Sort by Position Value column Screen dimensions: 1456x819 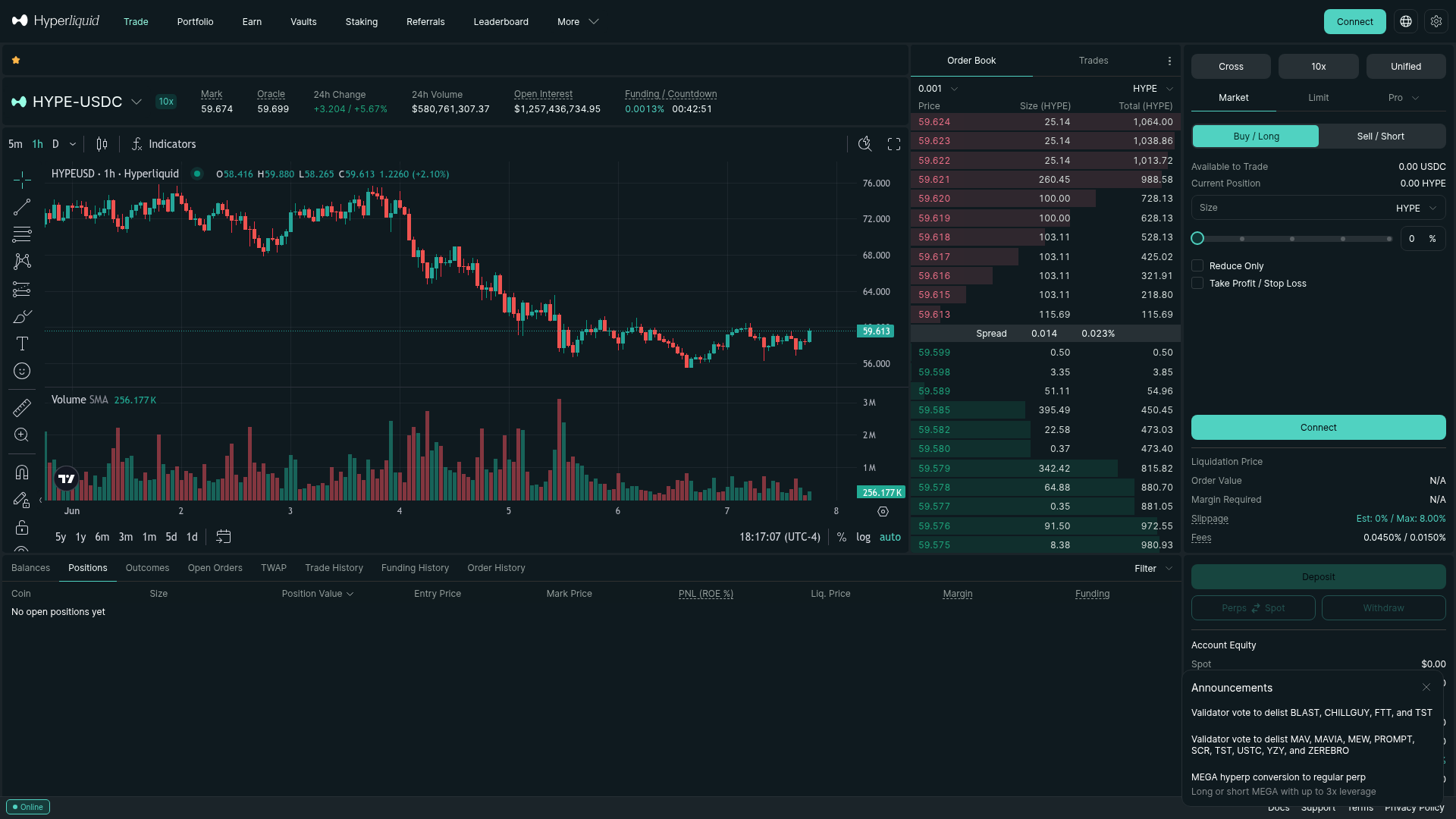pos(318,594)
